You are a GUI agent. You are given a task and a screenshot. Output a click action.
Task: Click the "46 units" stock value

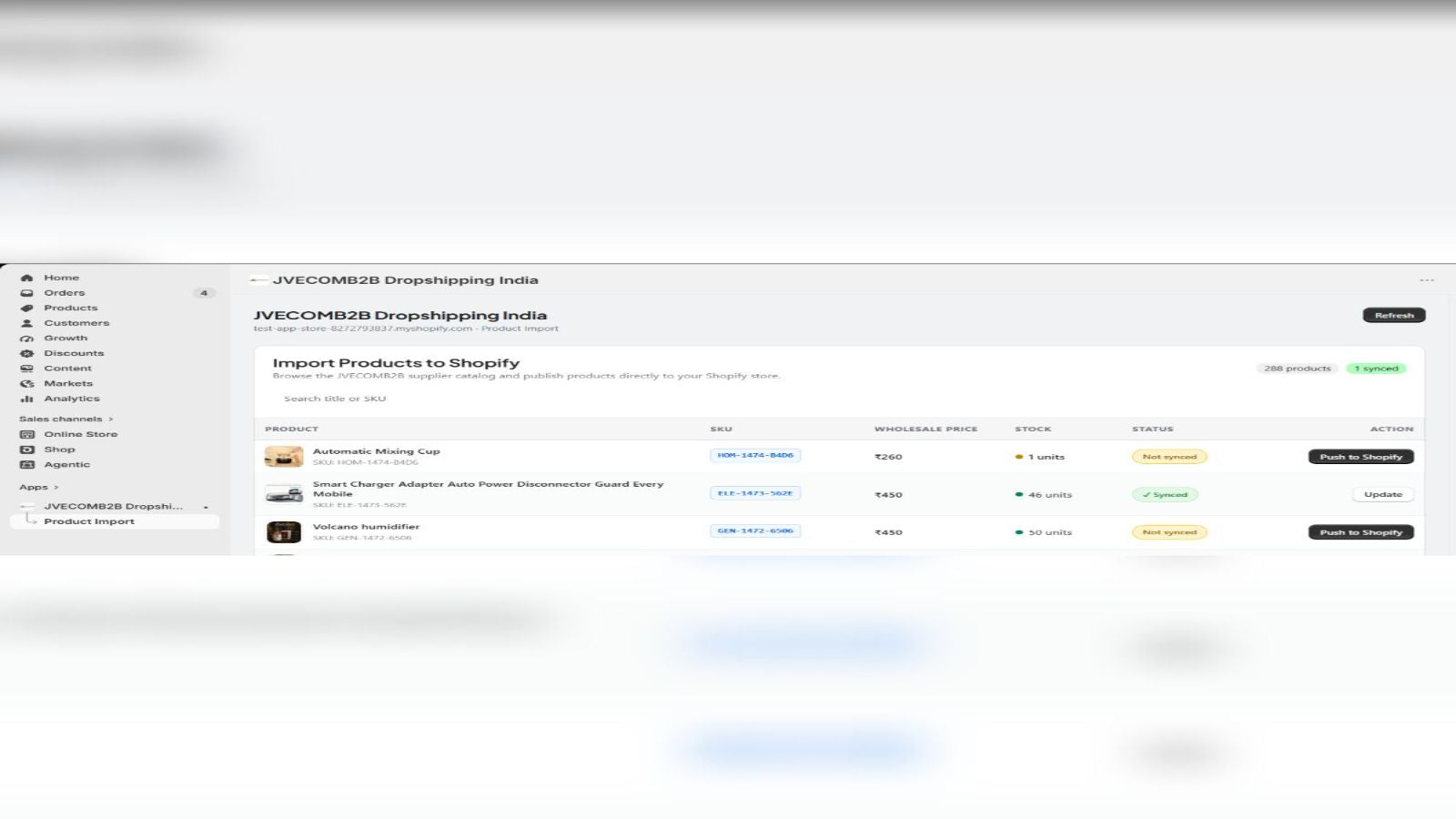coord(1049,495)
